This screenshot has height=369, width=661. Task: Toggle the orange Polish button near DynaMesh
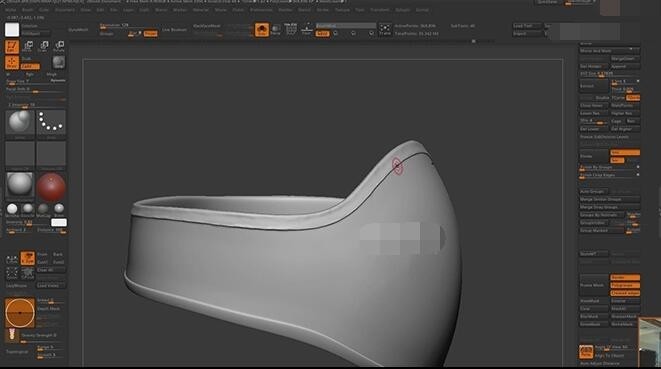[x=150, y=34]
